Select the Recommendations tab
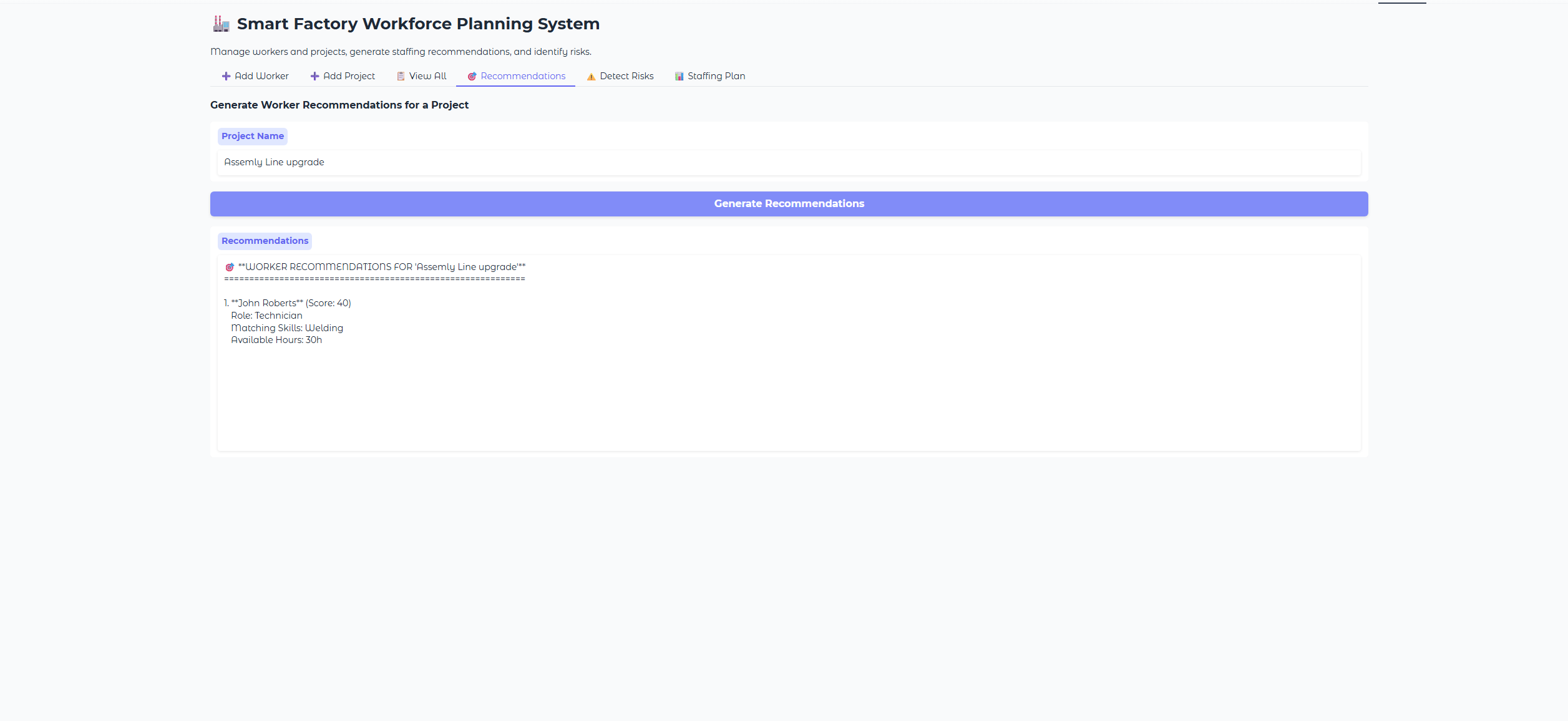Screen dimensions: 1568x721 (x=516, y=76)
